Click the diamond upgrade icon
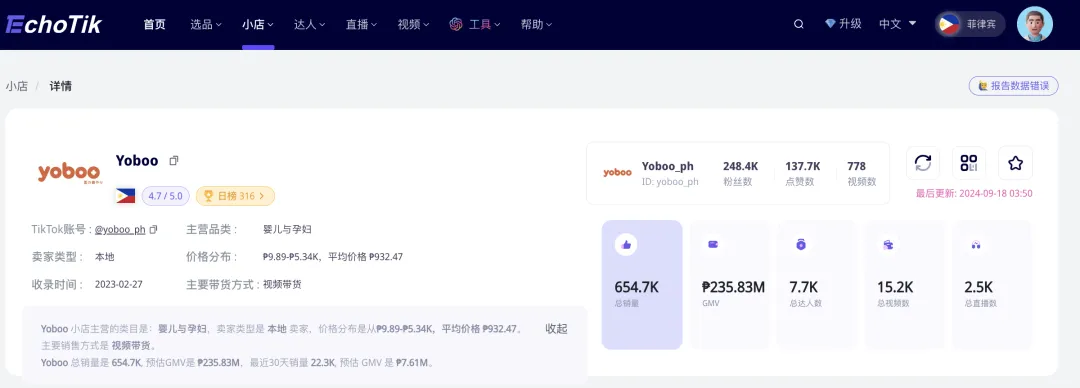Image resolution: width=1080 pixels, height=388 pixels. (x=830, y=24)
